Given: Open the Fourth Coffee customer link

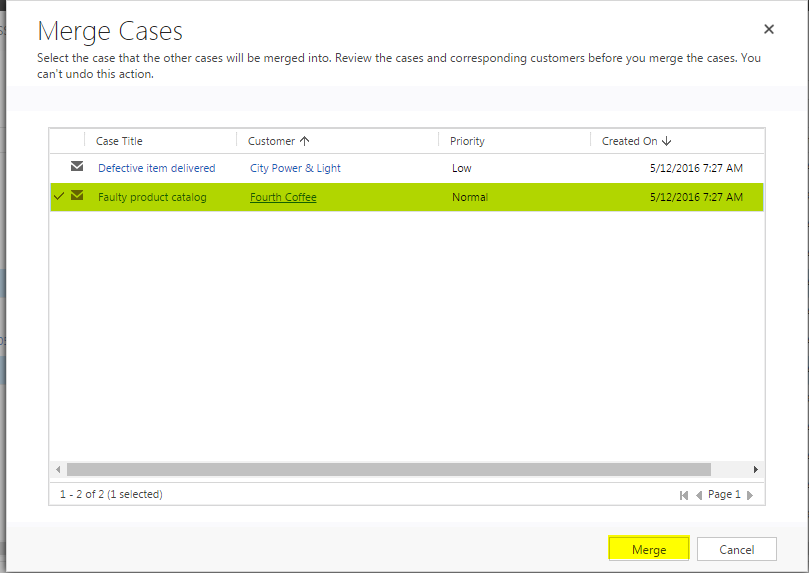Looking at the screenshot, I should coord(283,197).
